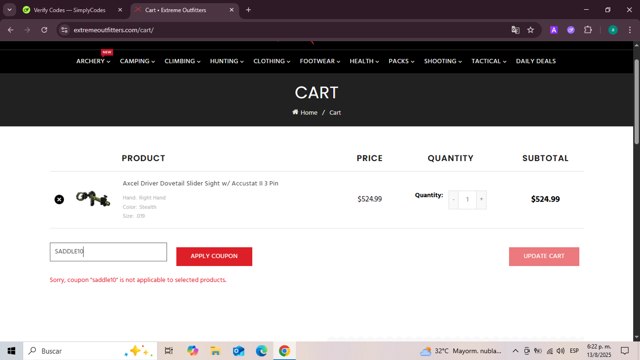This screenshot has width=640, height=360.
Task: Open new browser tab
Action: pyautogui.click(x=248, y=10)
